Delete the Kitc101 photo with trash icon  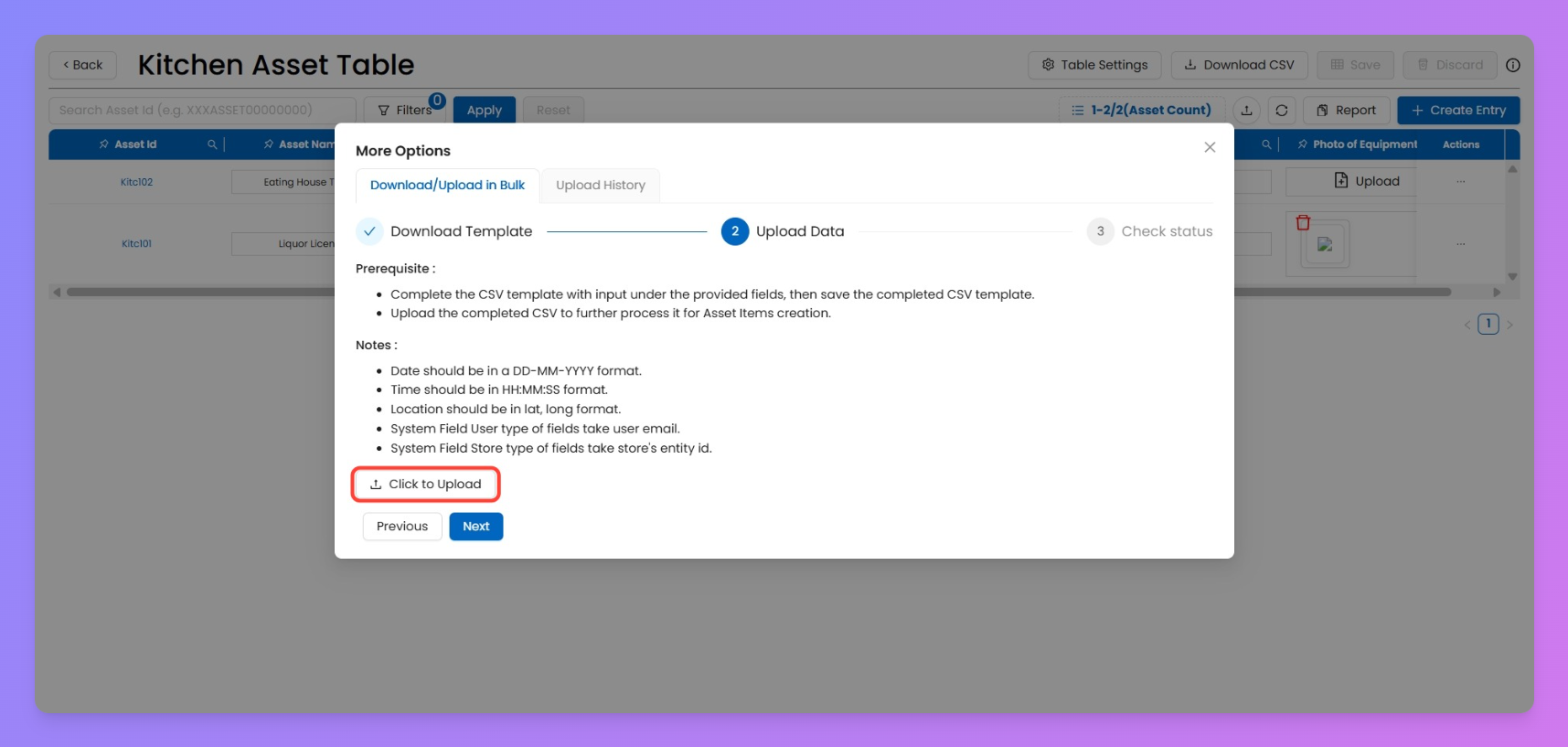point(1303,222)
